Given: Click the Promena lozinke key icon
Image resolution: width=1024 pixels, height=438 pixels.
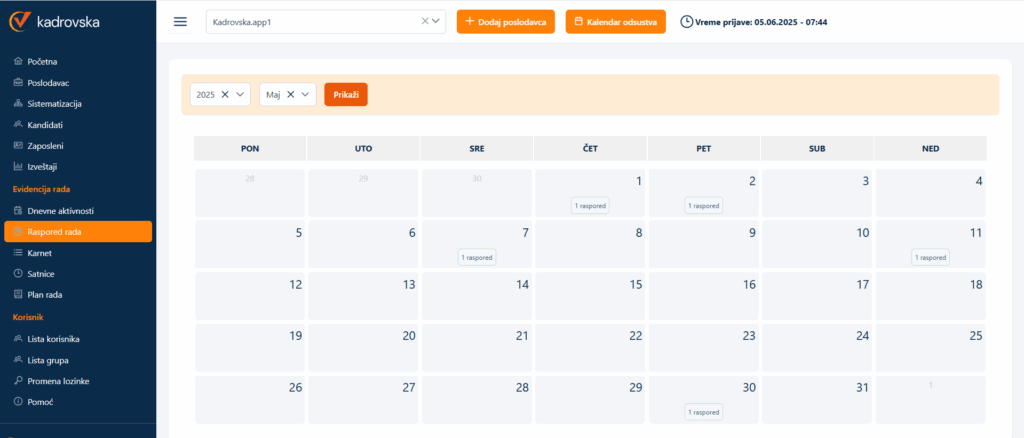Looking at the screenshot, I should 18,381.
